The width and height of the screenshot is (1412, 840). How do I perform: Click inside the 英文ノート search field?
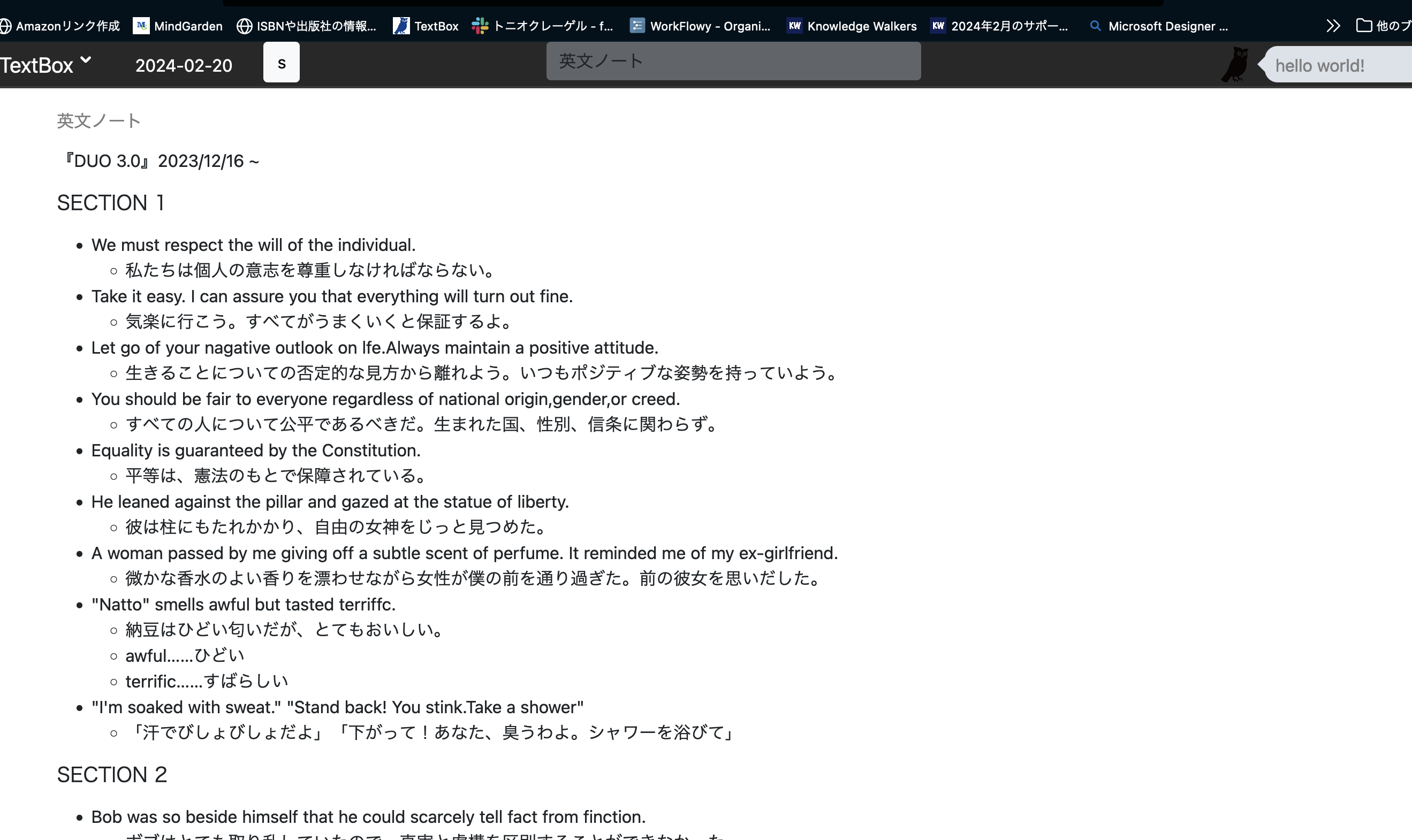733,61
